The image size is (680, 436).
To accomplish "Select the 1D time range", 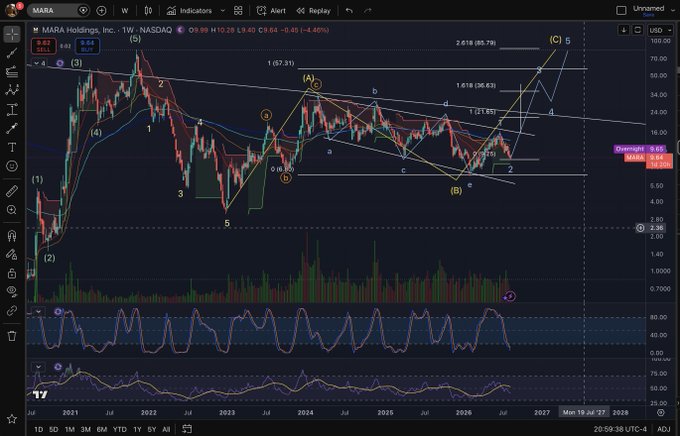I will coord(39,429).
